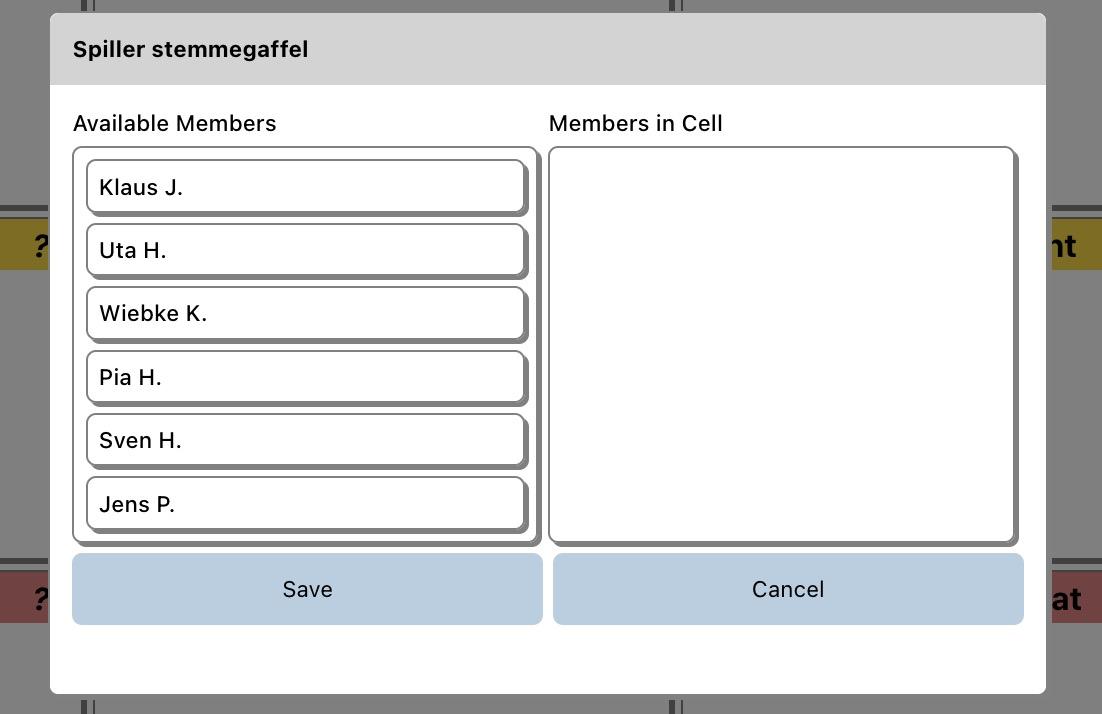Click the empty Members in Cell box
Screen dimensions: 1102x714
781,344
